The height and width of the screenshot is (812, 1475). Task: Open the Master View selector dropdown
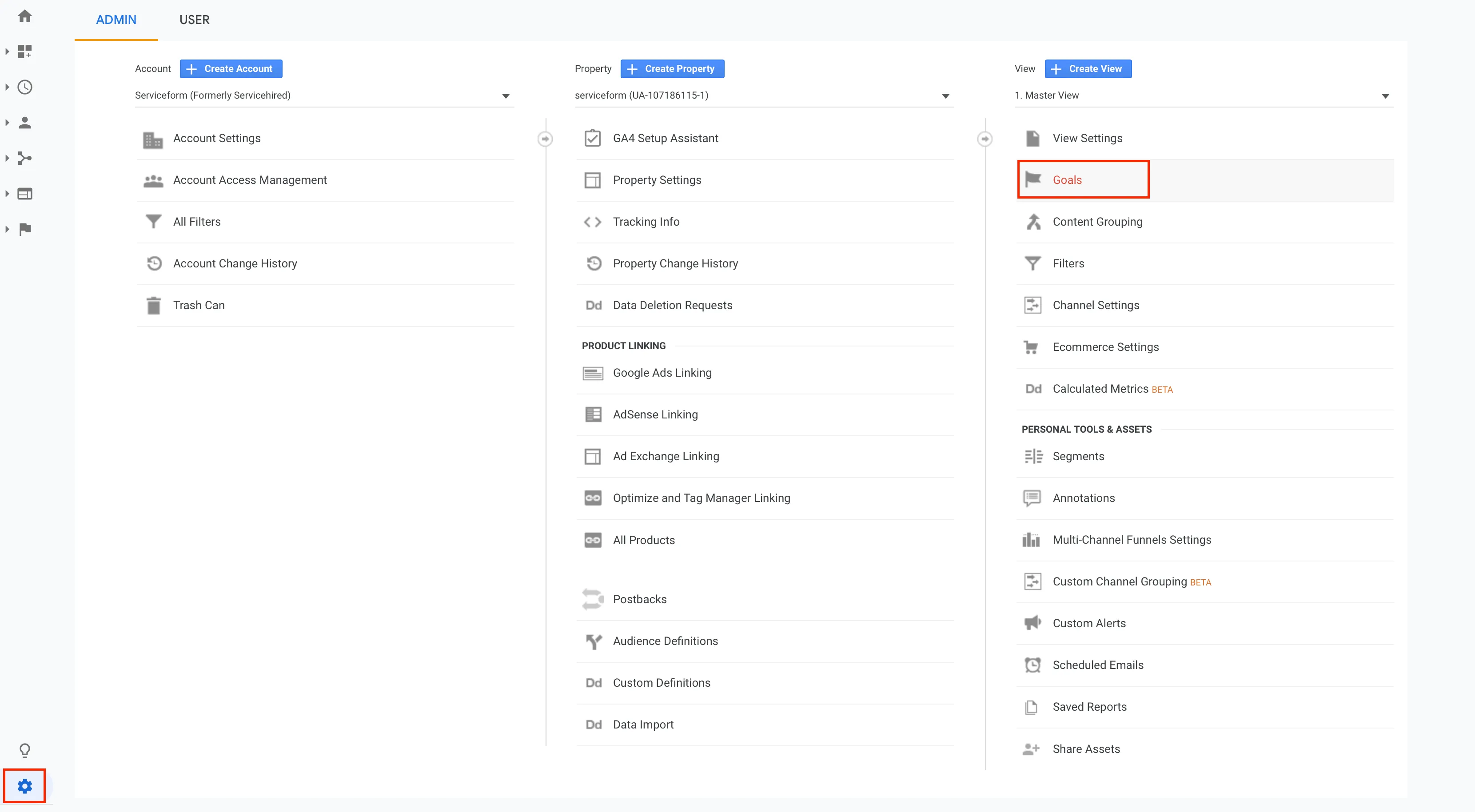(1204, 96)
